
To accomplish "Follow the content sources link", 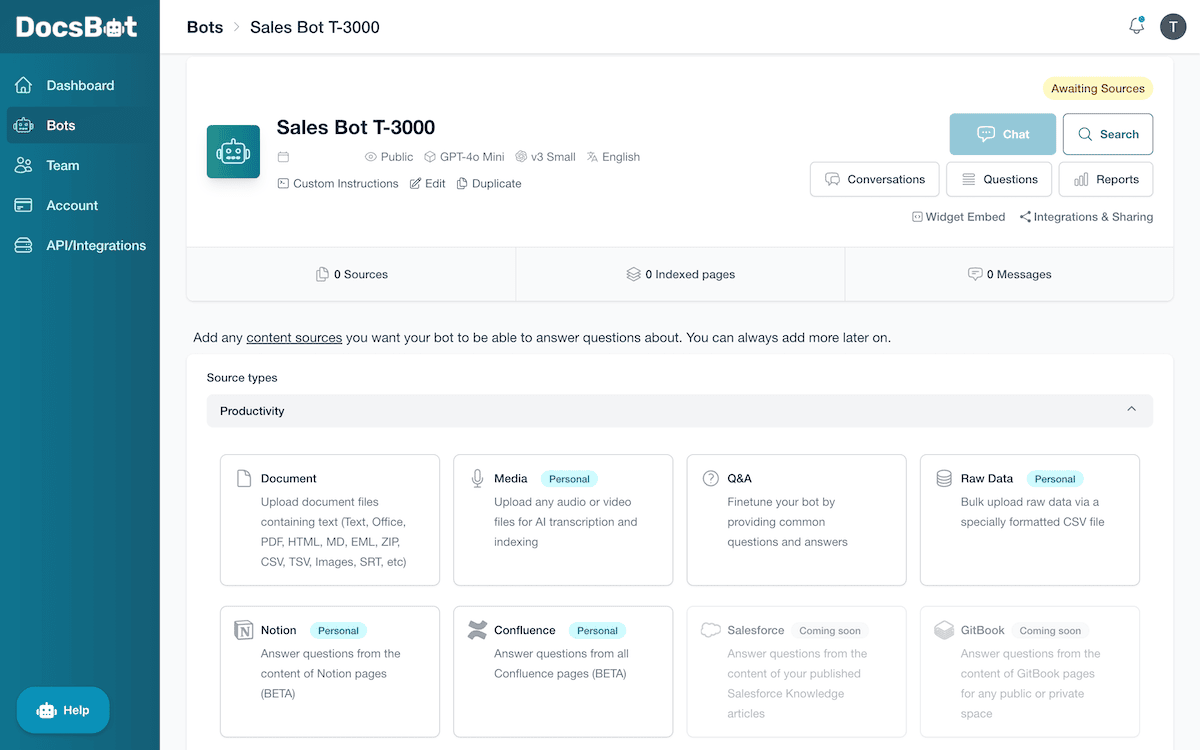I will (294, 338).
